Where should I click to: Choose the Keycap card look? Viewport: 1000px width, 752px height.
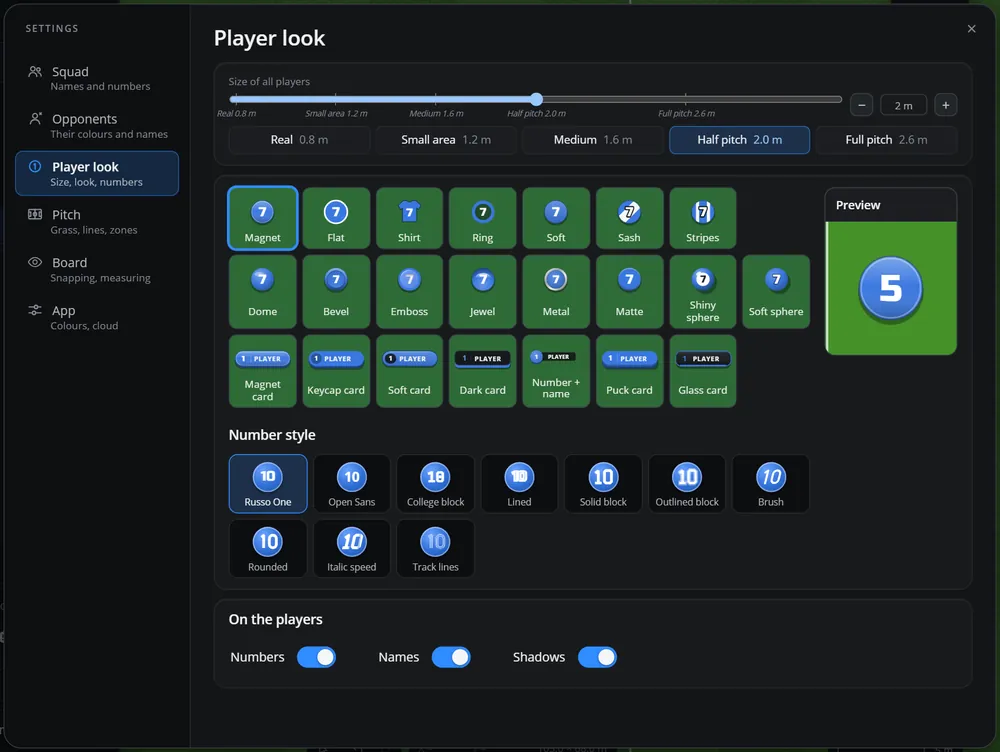point(335,371)
